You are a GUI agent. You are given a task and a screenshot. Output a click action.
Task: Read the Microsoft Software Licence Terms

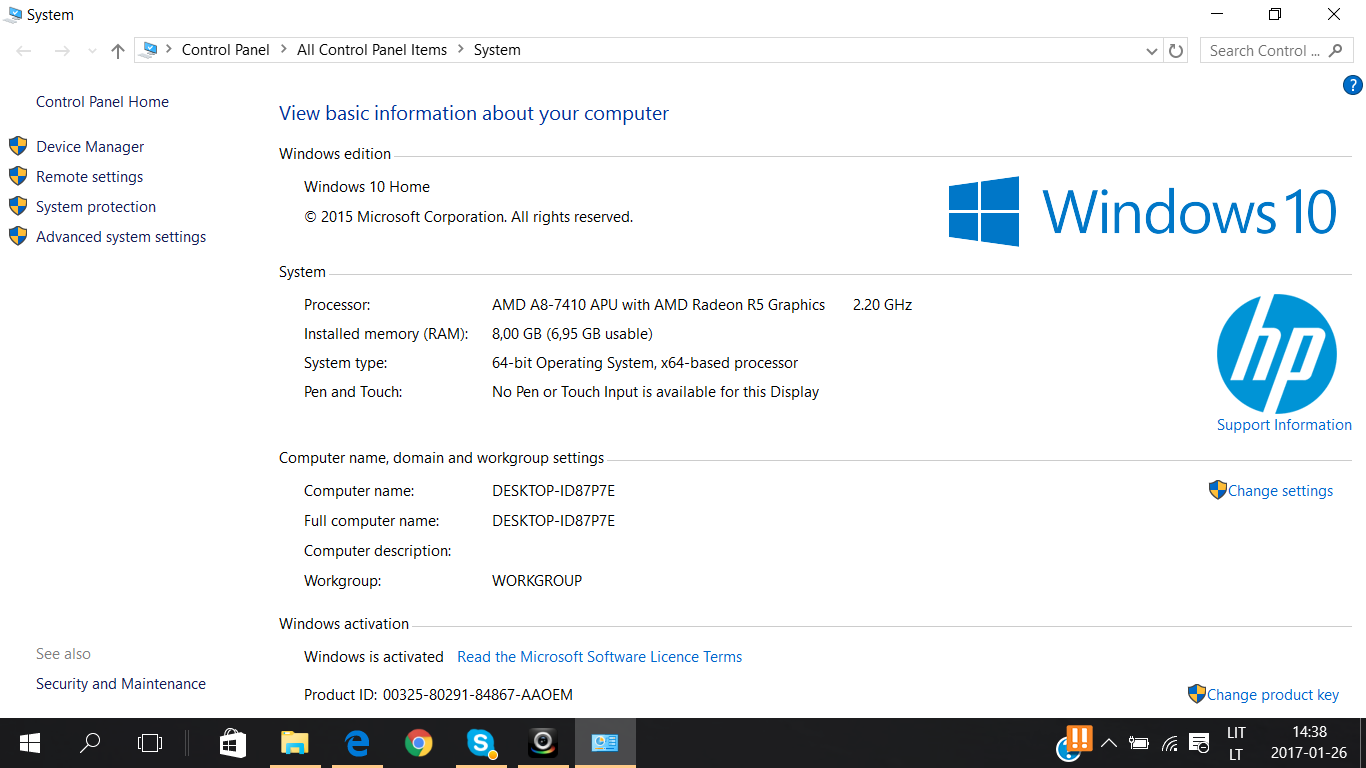[x=600, y=657]
